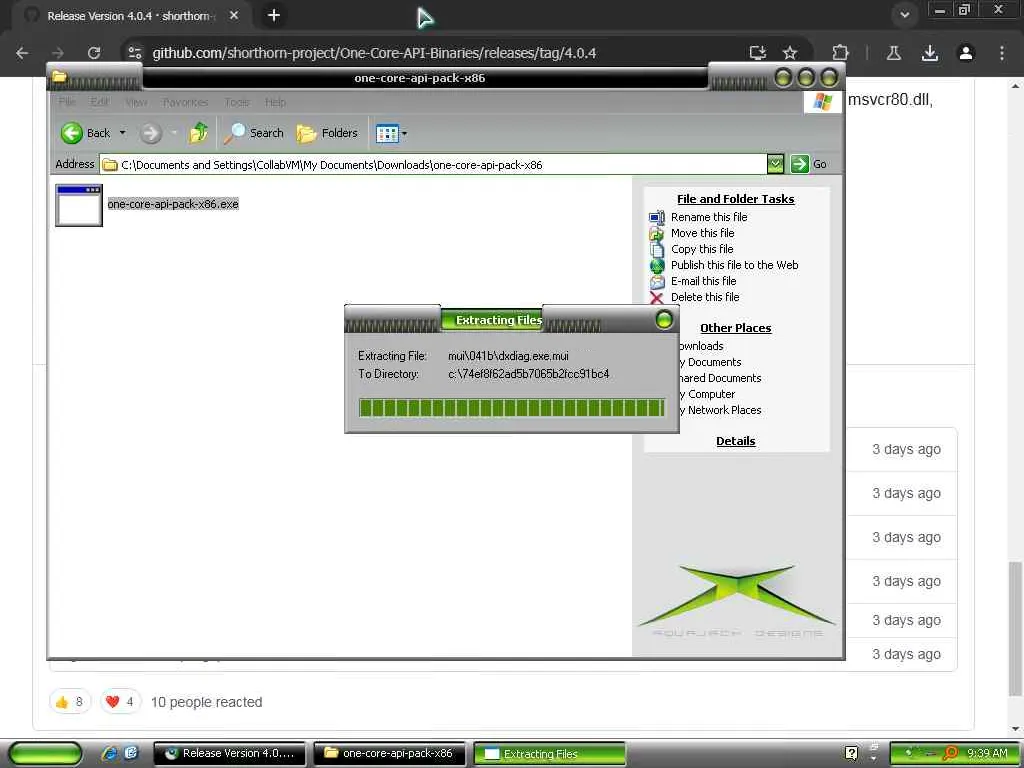Screen dimensions: 1024x768
Task: Open browser three-dot menu
Action: tap(1001, 53)
